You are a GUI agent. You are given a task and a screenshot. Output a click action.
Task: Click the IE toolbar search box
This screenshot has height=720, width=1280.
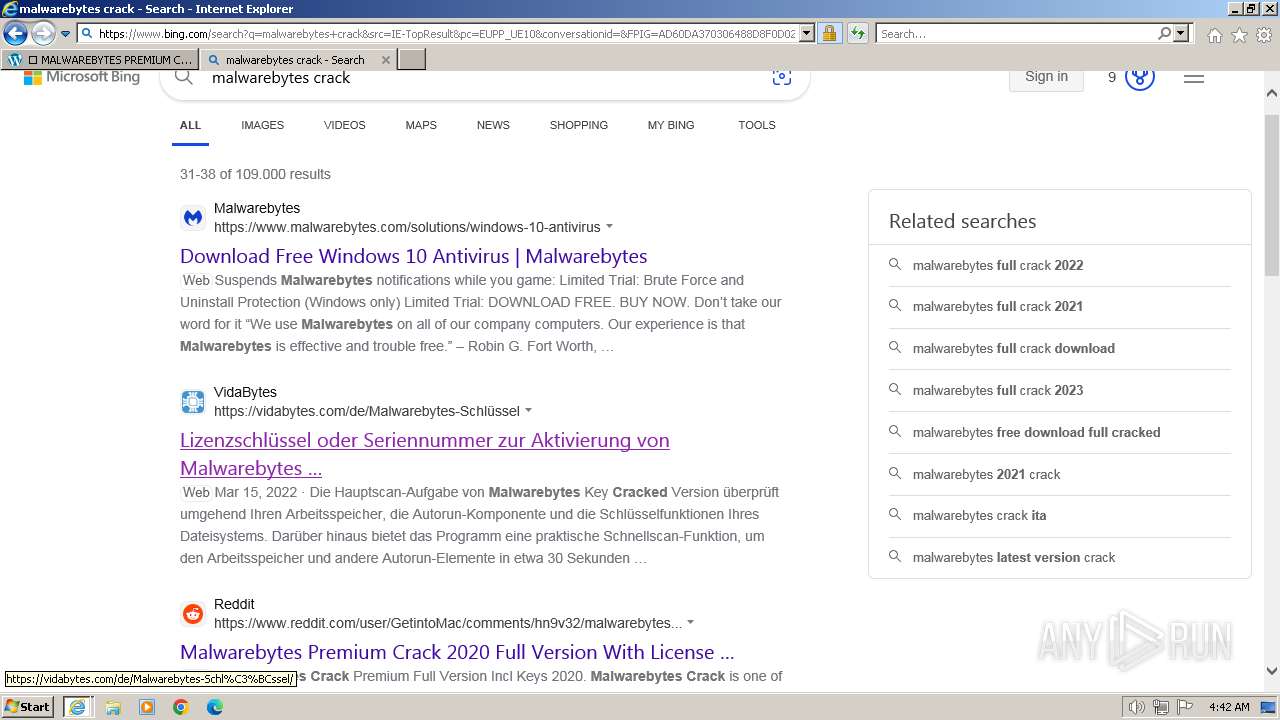[x=1016, y=34]
